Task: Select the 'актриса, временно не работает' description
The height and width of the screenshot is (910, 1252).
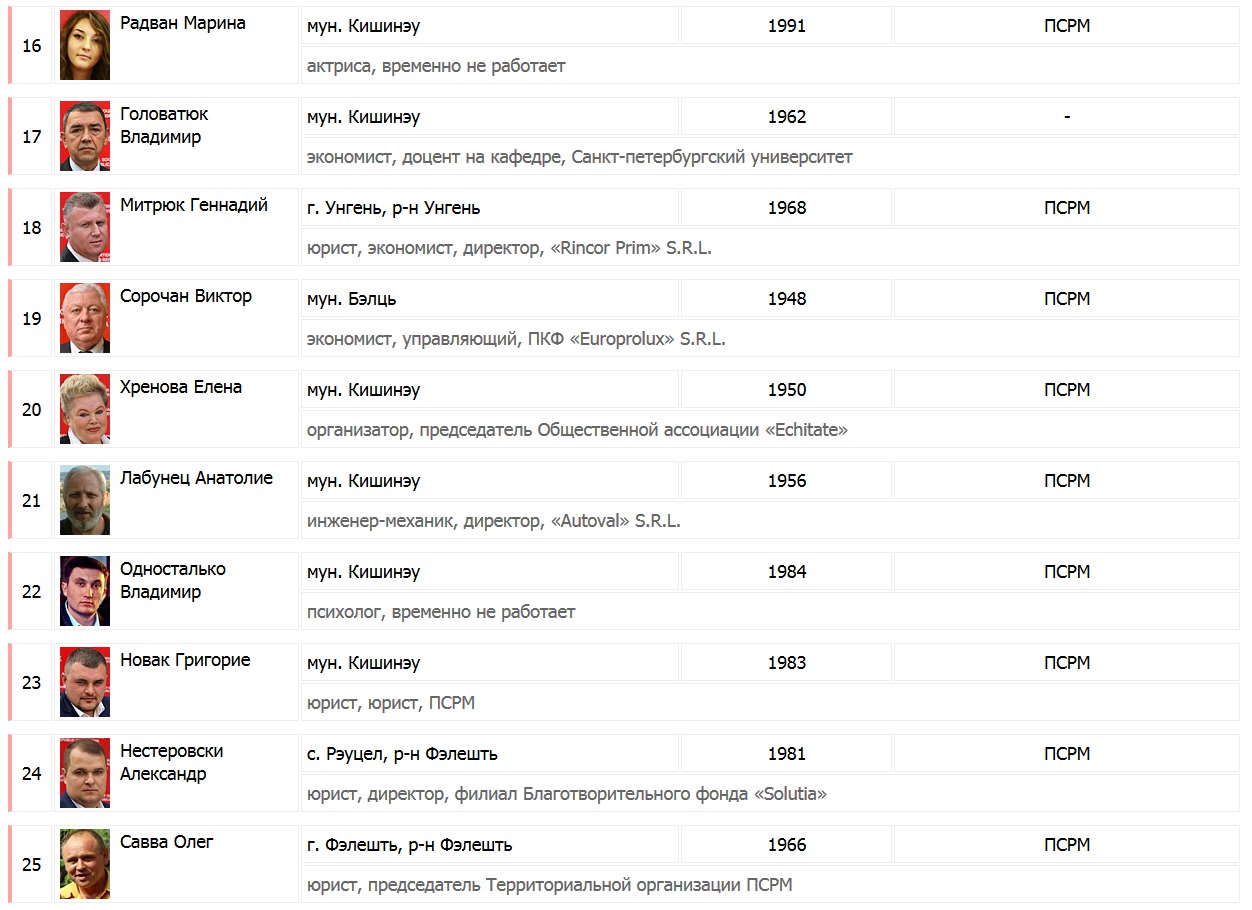Action: coord(436,66)
